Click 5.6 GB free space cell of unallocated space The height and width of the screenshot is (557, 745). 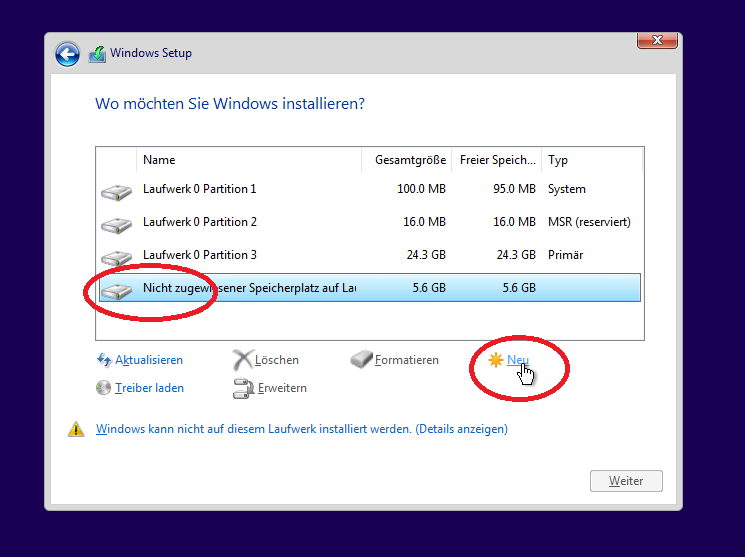pyautogui.click(x=519, y=288)
